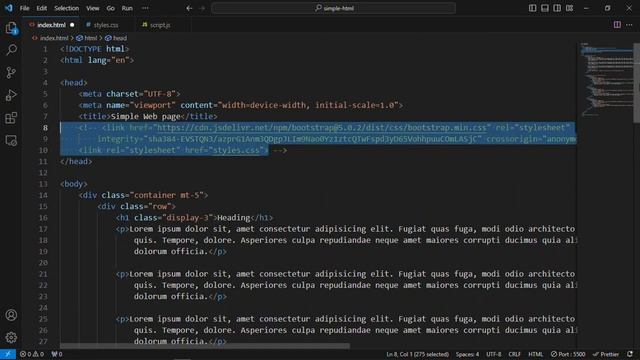Screen dimensions: 640x360
Task: Click the simple-html command center search box
Action: coord(333,8)
